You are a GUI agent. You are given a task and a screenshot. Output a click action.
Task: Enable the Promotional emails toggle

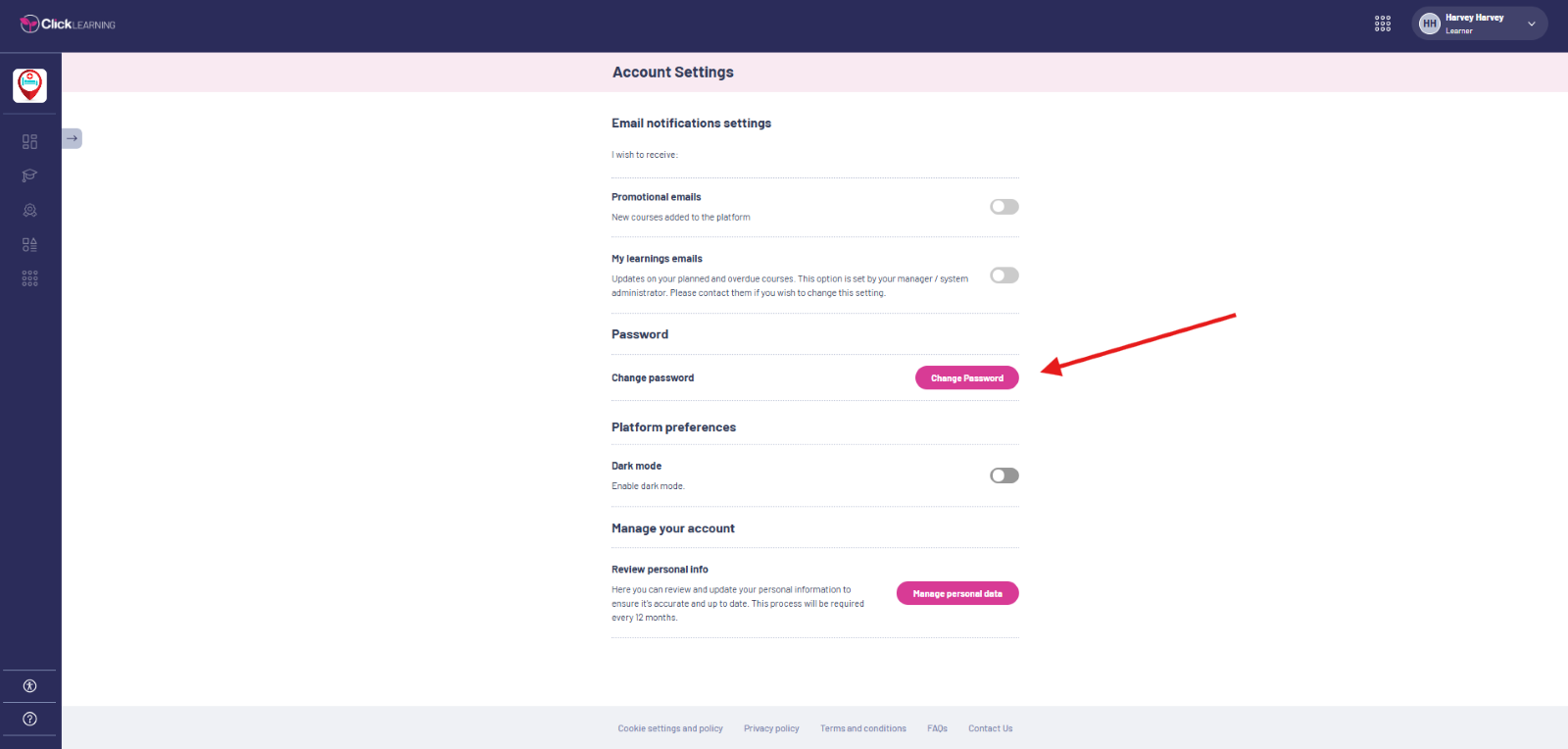point(1004,207)
